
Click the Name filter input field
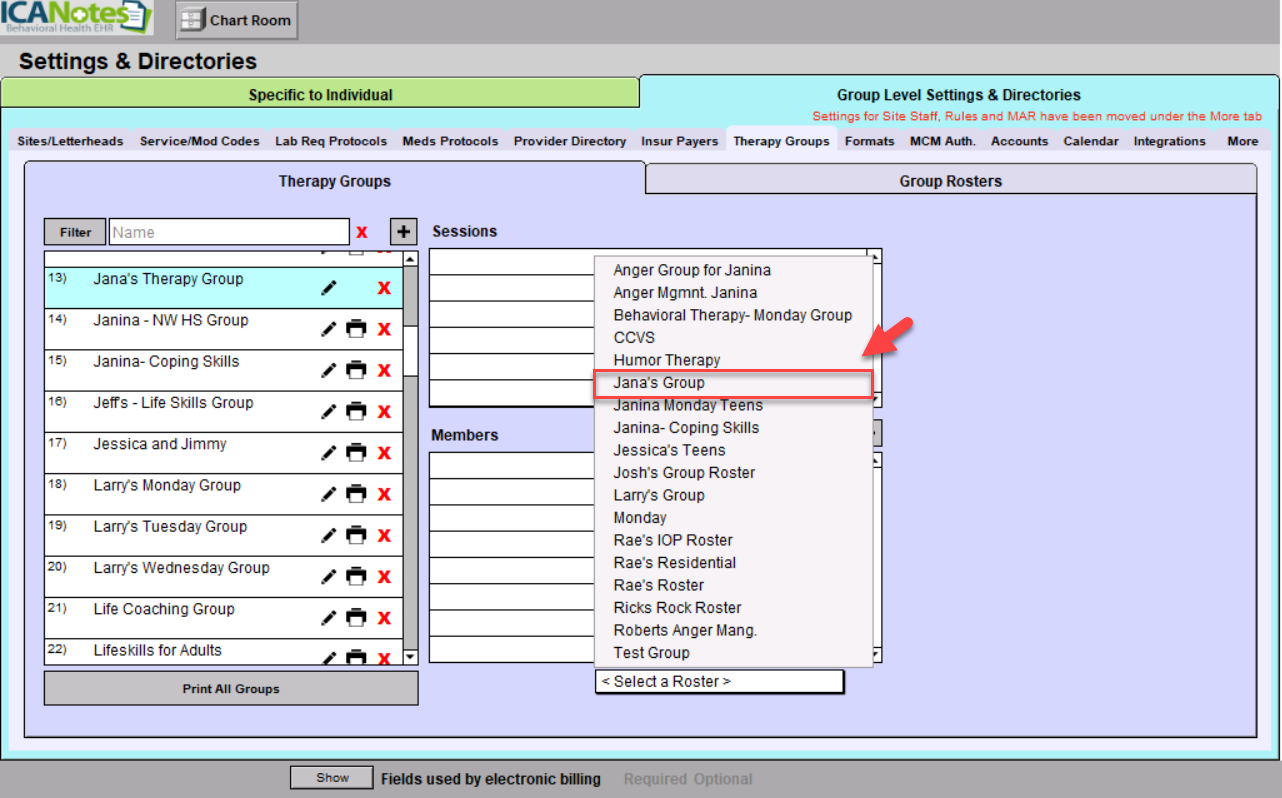click(x=229, y=232)
